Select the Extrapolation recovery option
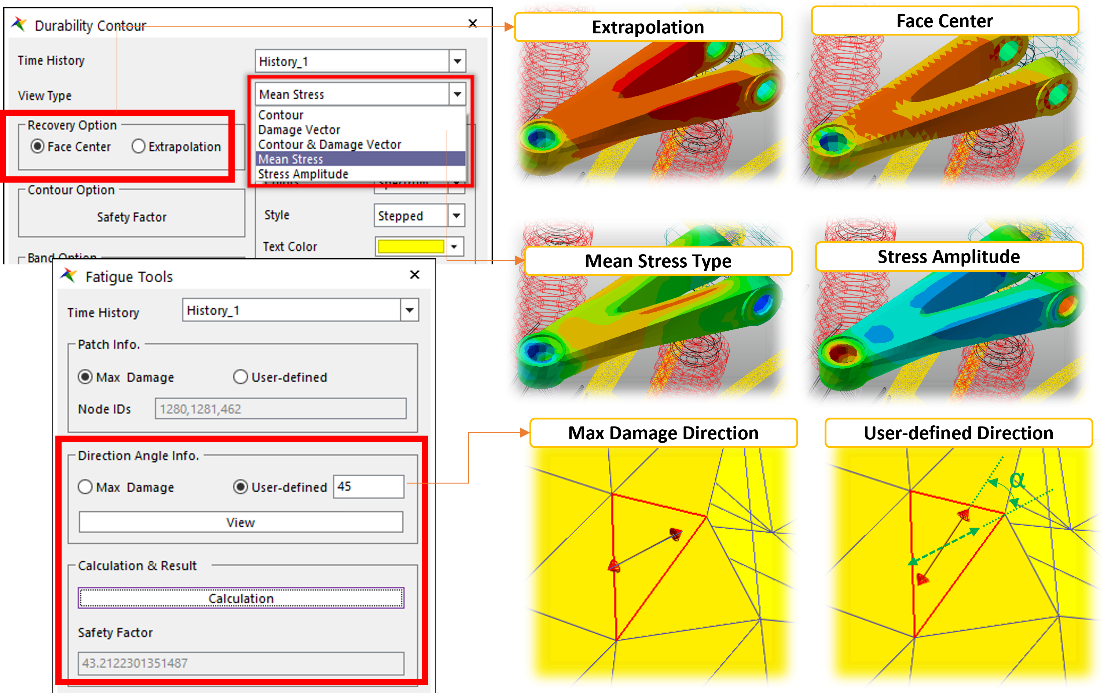 point(139,147)
